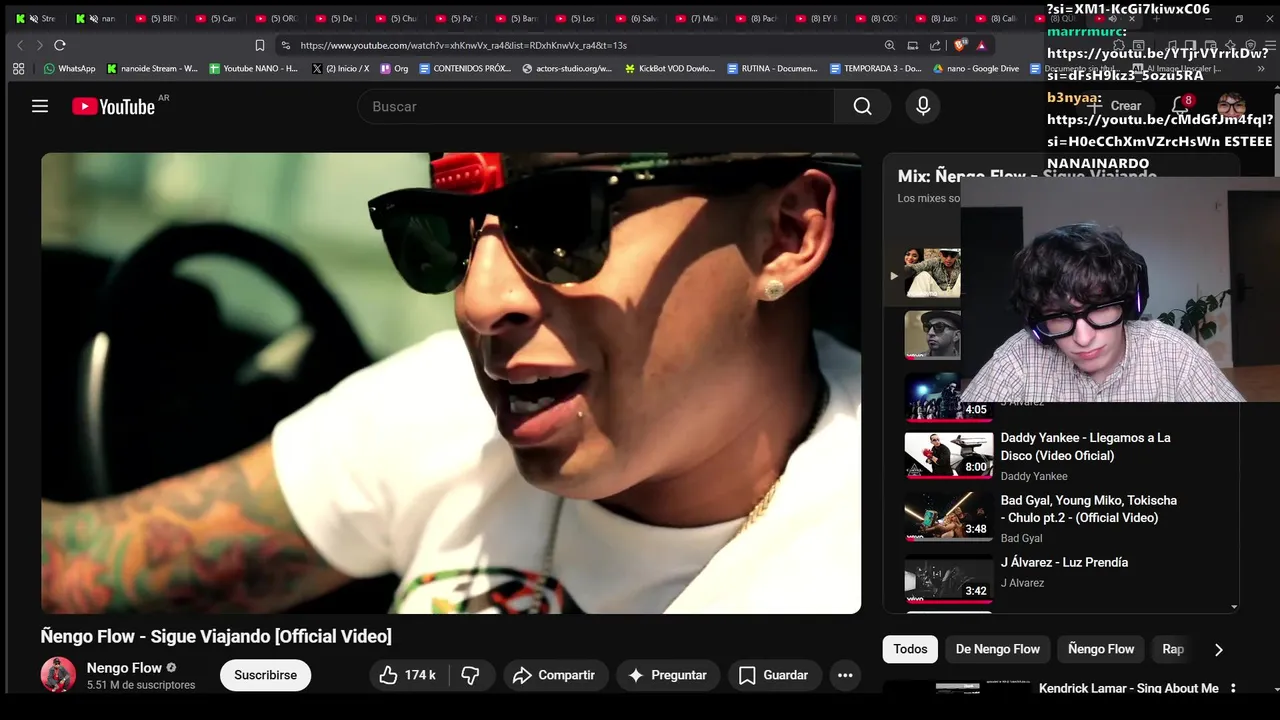This screenshot has height=720, width=1280.
Task: Click 'J Álvarez - Luz Prendía' title text
Action: coord(1064,562)
